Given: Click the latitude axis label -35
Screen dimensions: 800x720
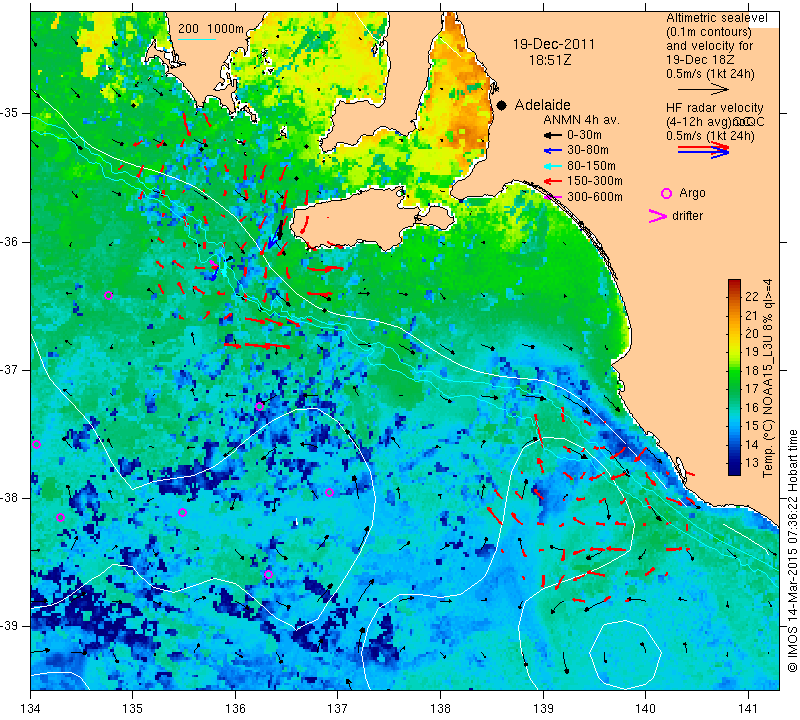Looking at the screenshot, I should (x=9, y=113).
